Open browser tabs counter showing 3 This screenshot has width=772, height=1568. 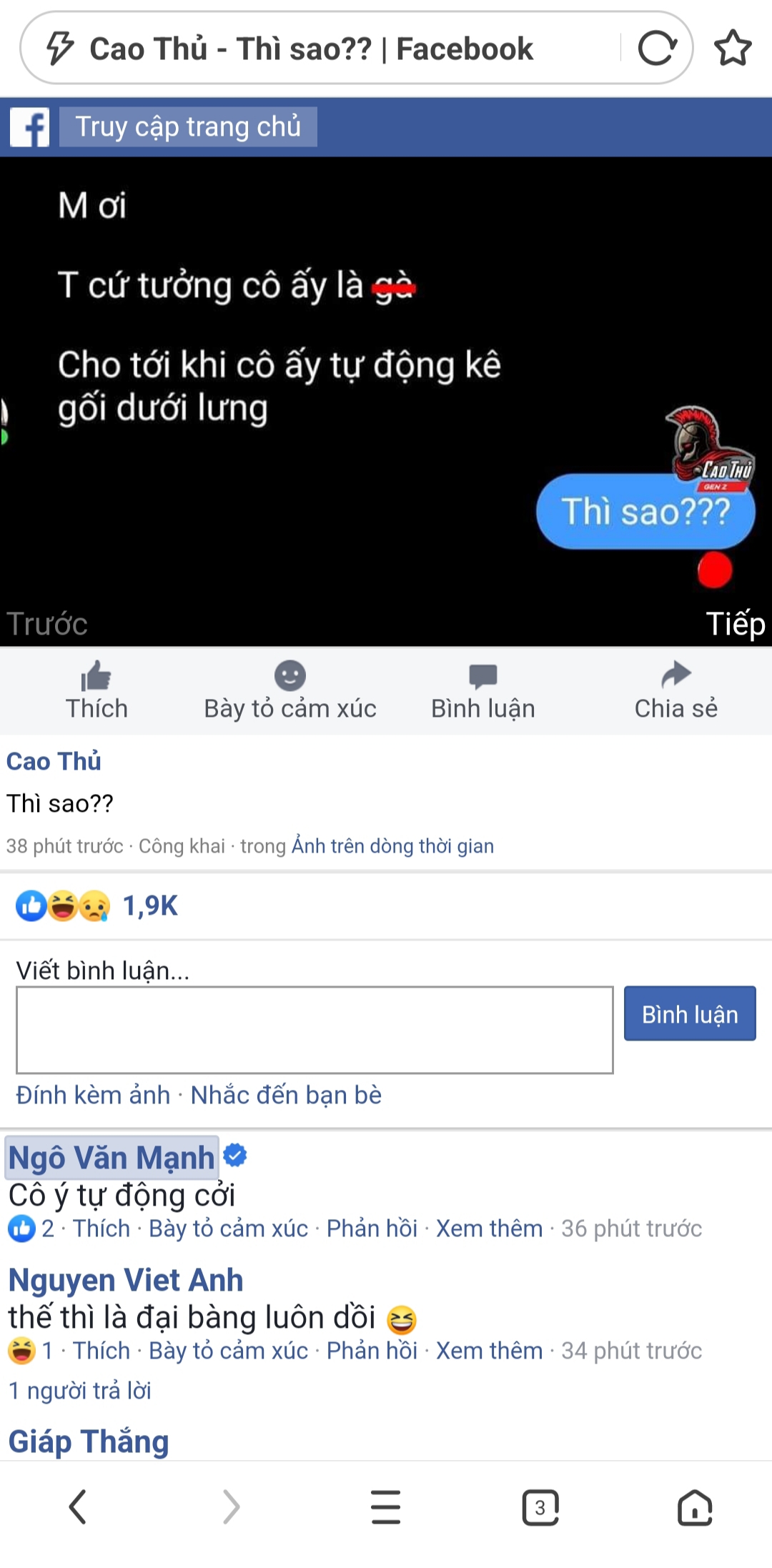click(540, 1508)
